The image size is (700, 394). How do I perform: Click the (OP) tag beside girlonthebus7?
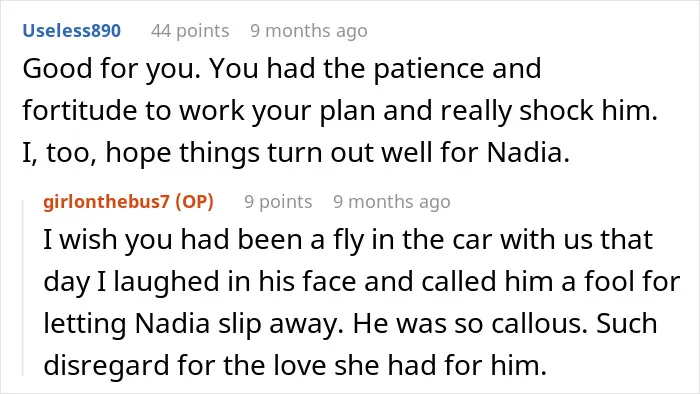pyautogui.click(x=195, y=202)
